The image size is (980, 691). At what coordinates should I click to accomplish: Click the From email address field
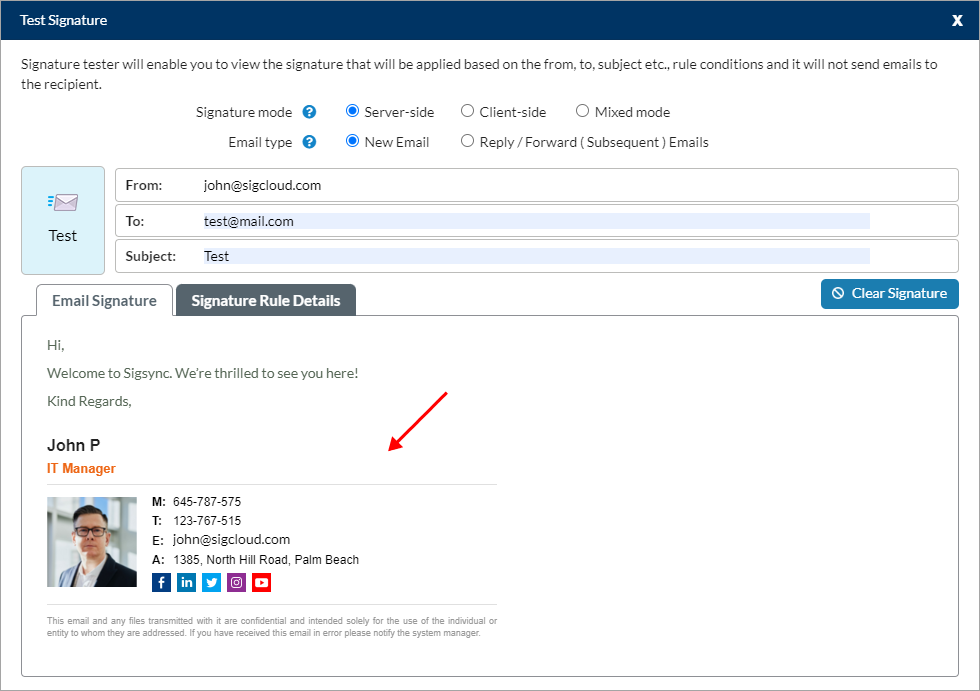coord(536,185)
